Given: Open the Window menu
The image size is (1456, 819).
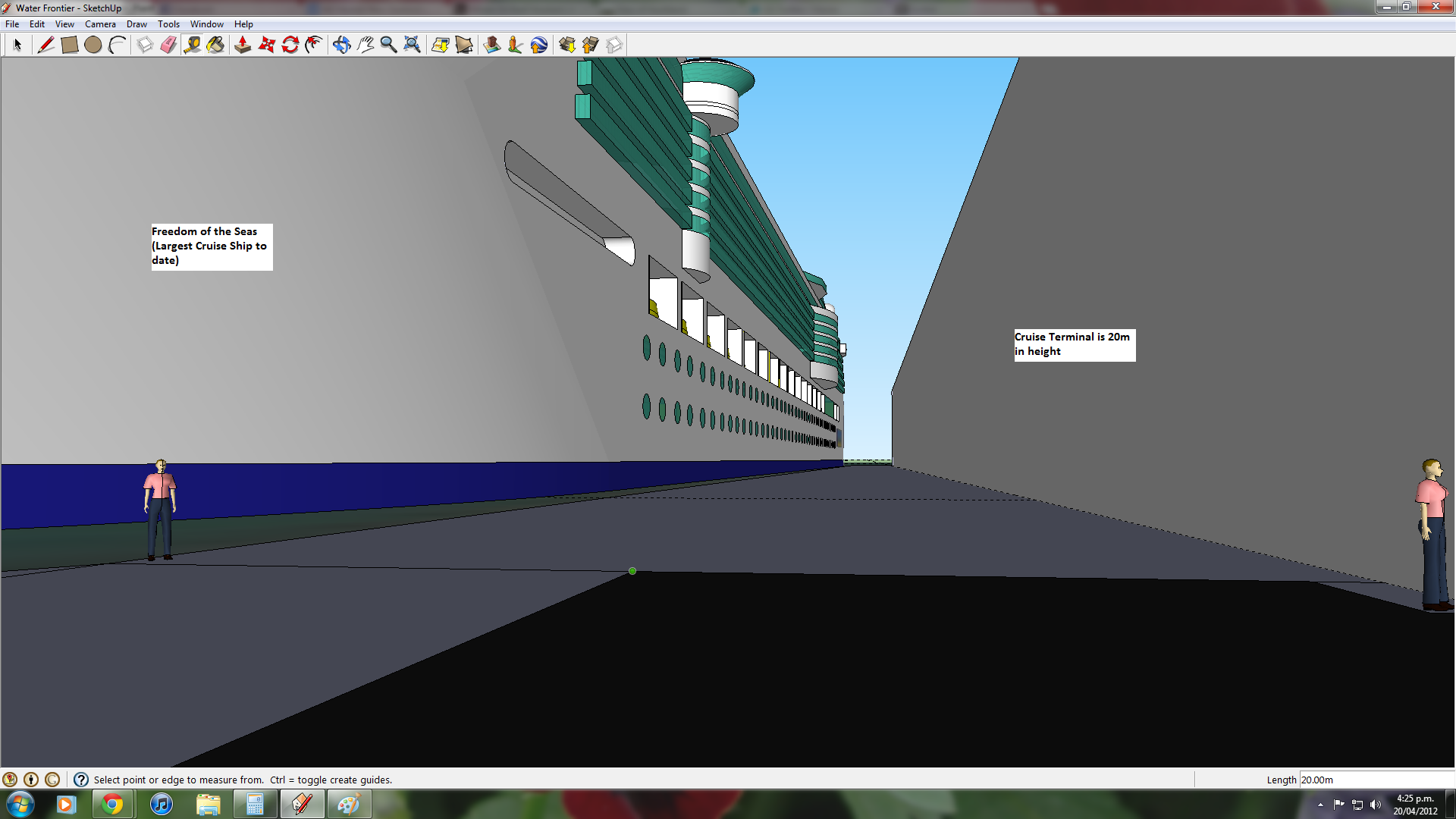Looking at the screenshot, I should 206,24.
